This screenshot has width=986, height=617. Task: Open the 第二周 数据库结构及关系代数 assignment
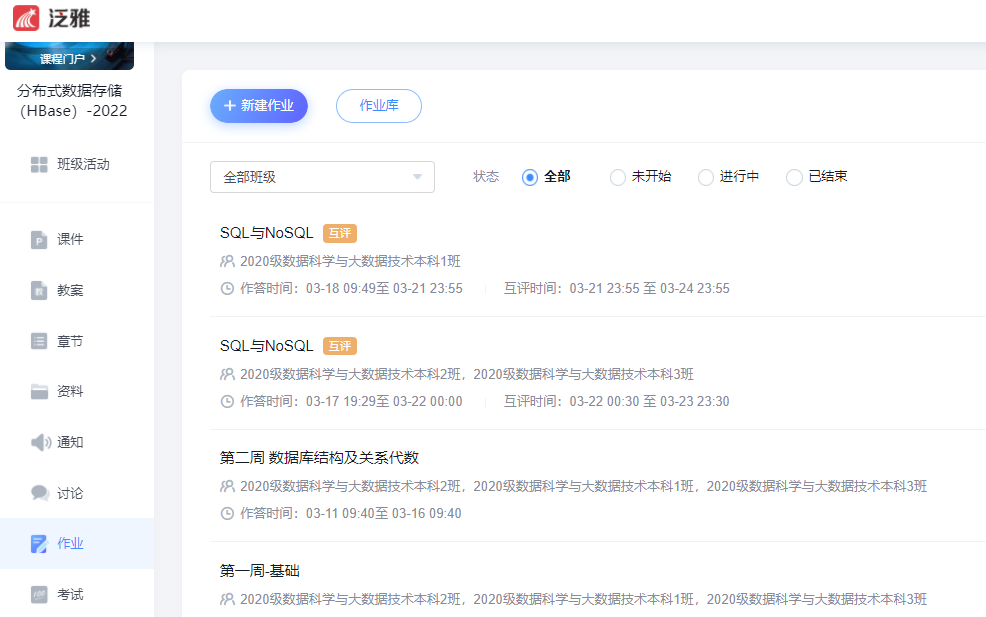(319, 458)
